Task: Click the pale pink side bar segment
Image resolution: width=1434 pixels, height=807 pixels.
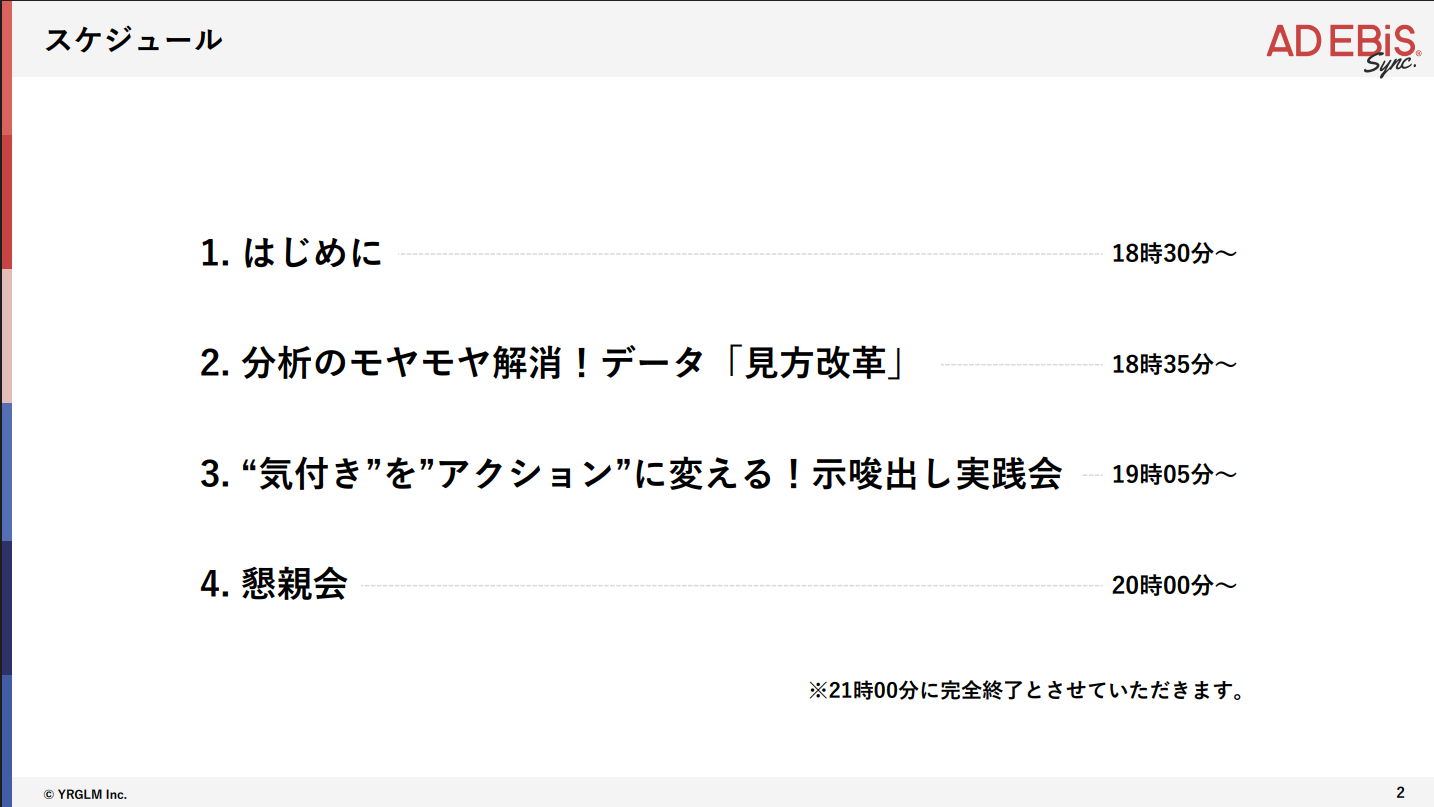Action: coord(5,335)
